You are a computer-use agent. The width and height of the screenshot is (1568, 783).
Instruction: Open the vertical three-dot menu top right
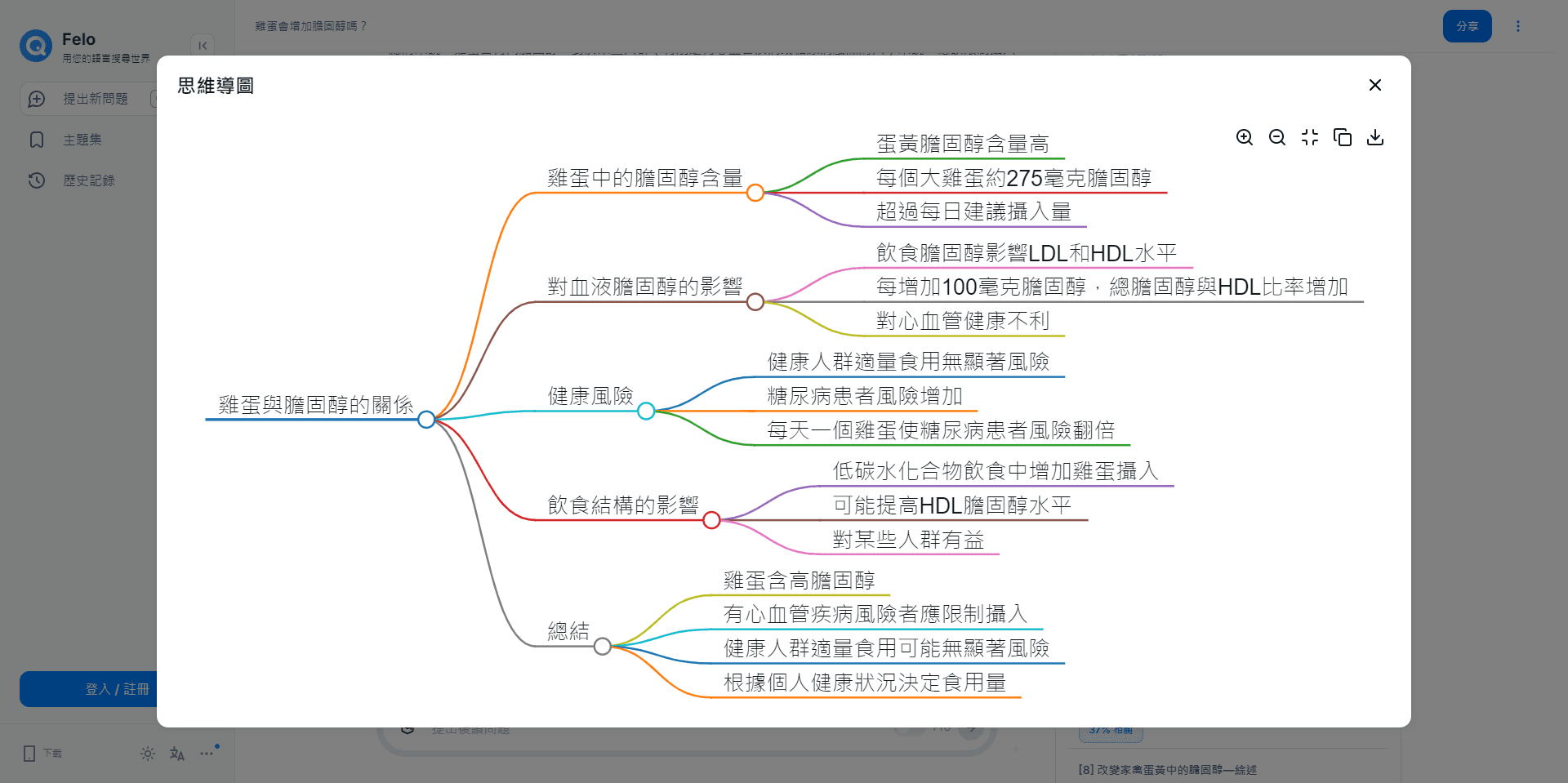pos(1518,26)
